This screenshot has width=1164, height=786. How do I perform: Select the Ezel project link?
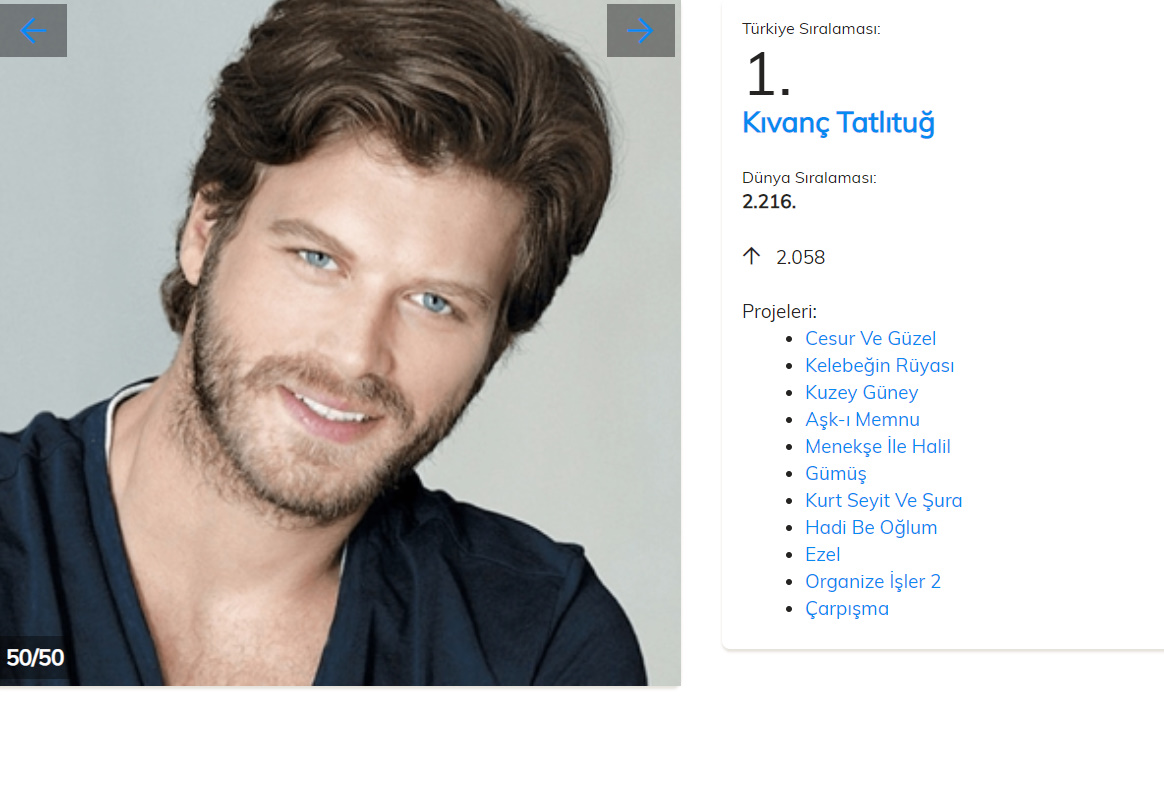click(823, 554)
